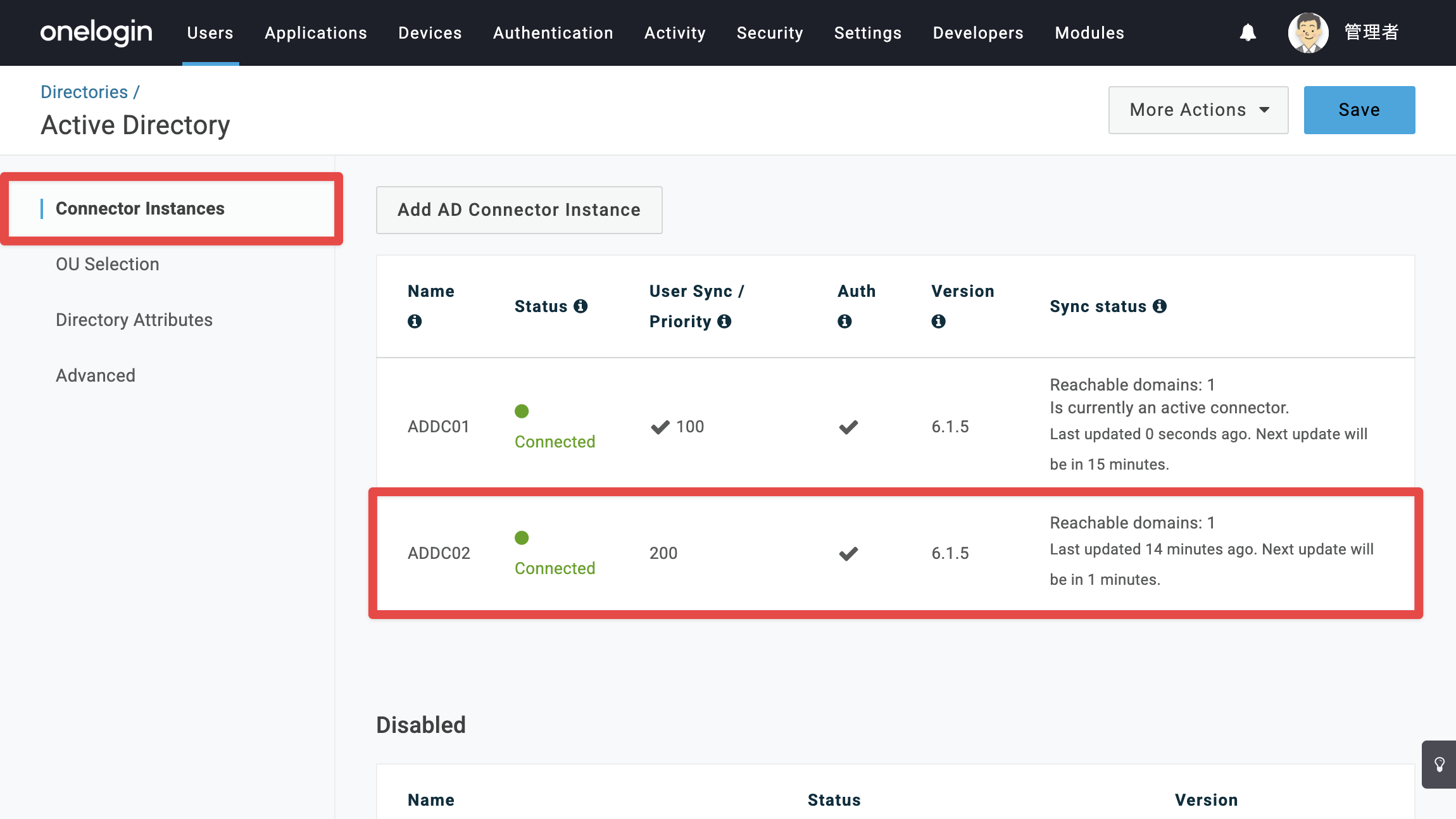This screenshot has width=1456, height=819.
Task: Click the 管理者 username label
Action: [1372, 32]
